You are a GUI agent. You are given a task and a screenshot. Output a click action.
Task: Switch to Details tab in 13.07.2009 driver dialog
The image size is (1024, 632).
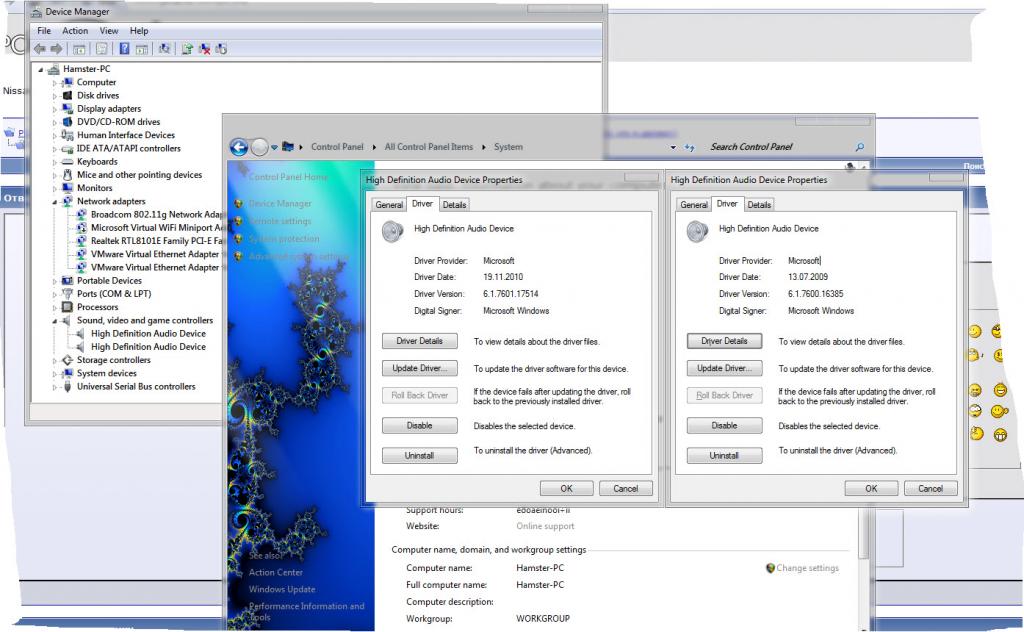(759, 205)
